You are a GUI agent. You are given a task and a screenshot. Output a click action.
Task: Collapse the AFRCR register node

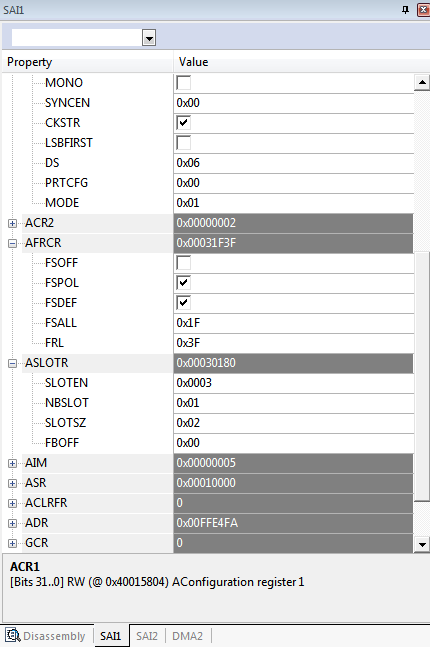click(x=12, y=243)
